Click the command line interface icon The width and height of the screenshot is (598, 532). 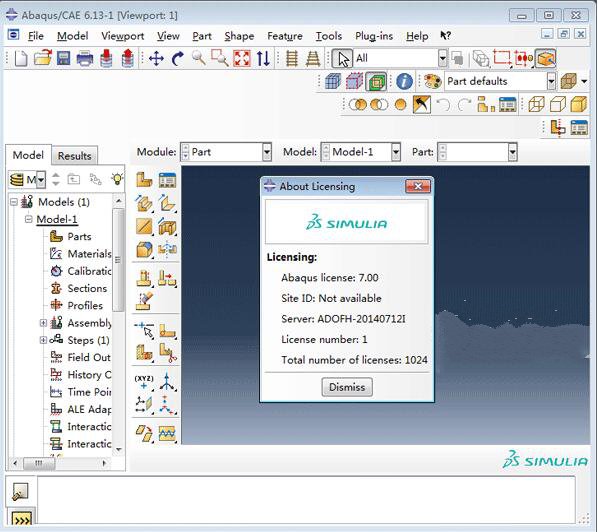point(21,519)
